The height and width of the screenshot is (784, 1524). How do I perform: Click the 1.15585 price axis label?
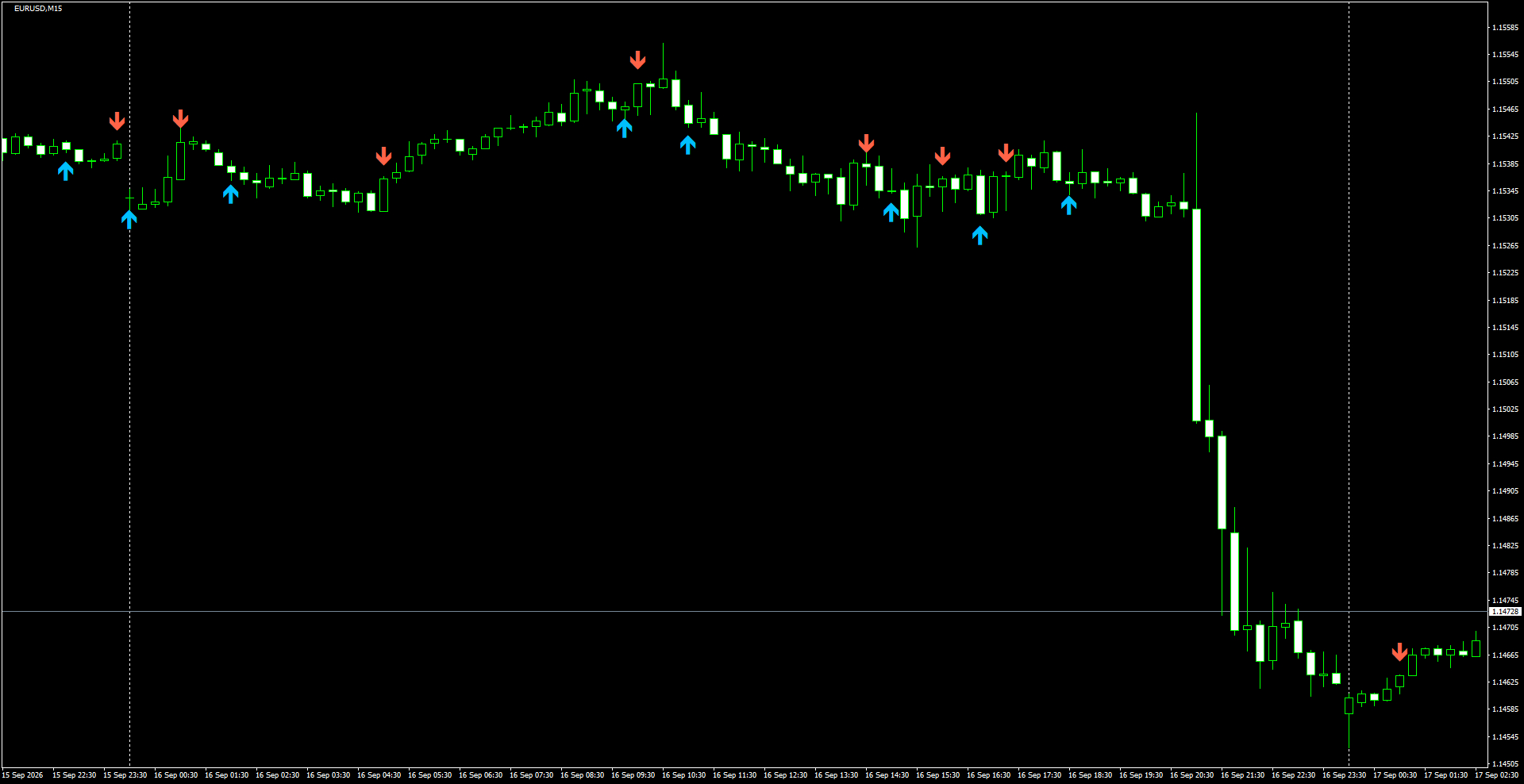click(x=1505, y=27)
